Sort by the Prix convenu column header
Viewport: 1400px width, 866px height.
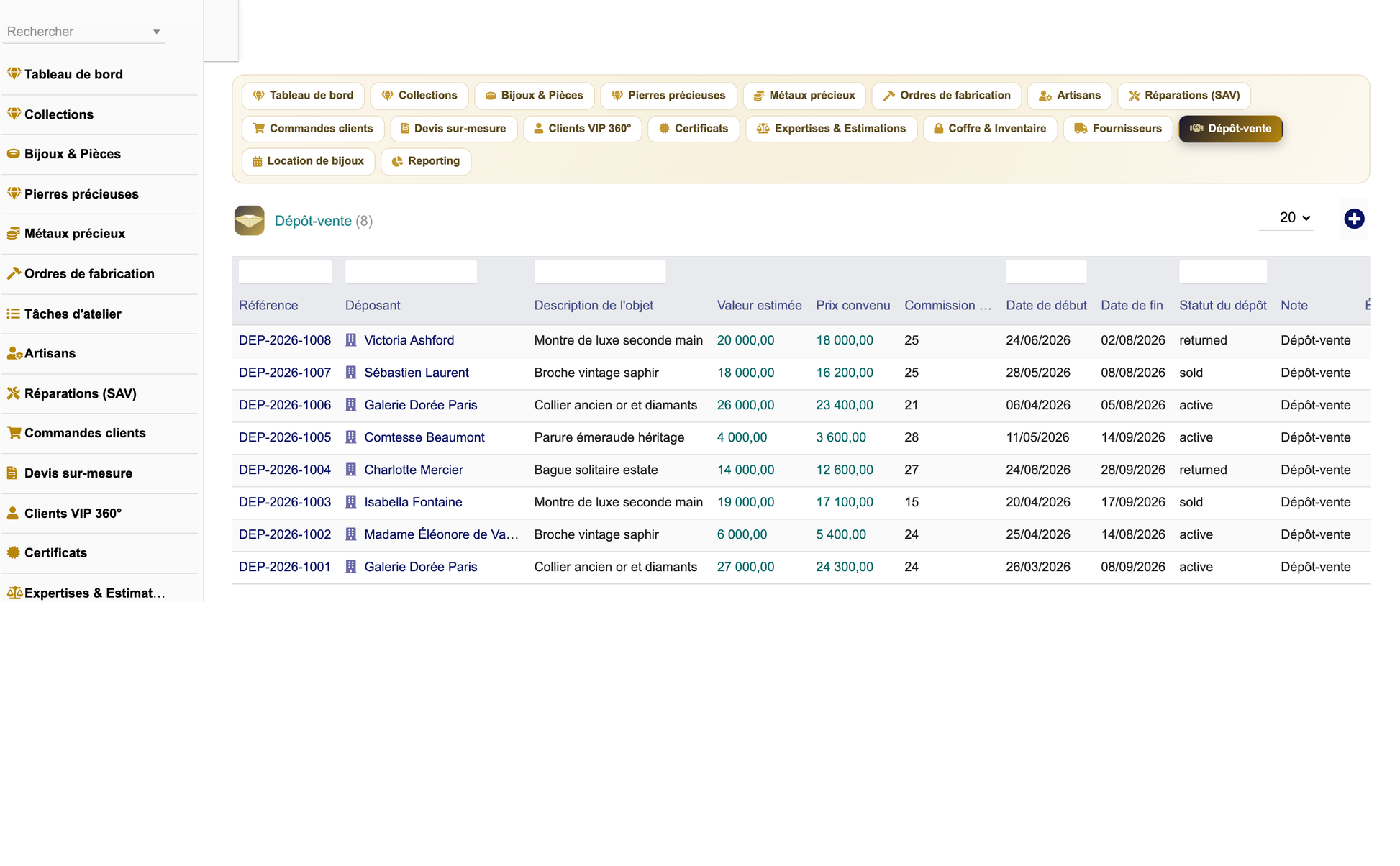[x=853, y=305]
